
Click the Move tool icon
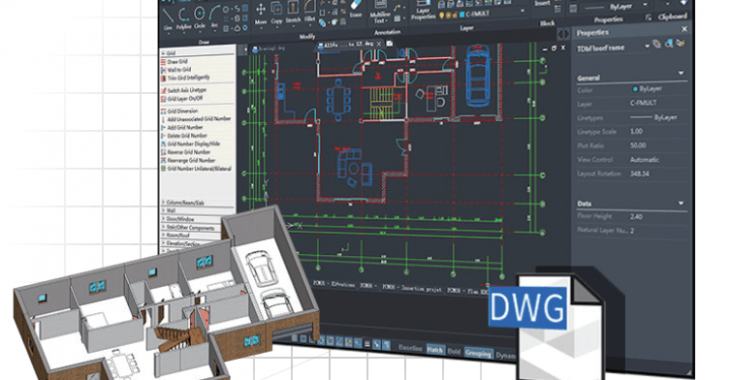tap(260, 14)
